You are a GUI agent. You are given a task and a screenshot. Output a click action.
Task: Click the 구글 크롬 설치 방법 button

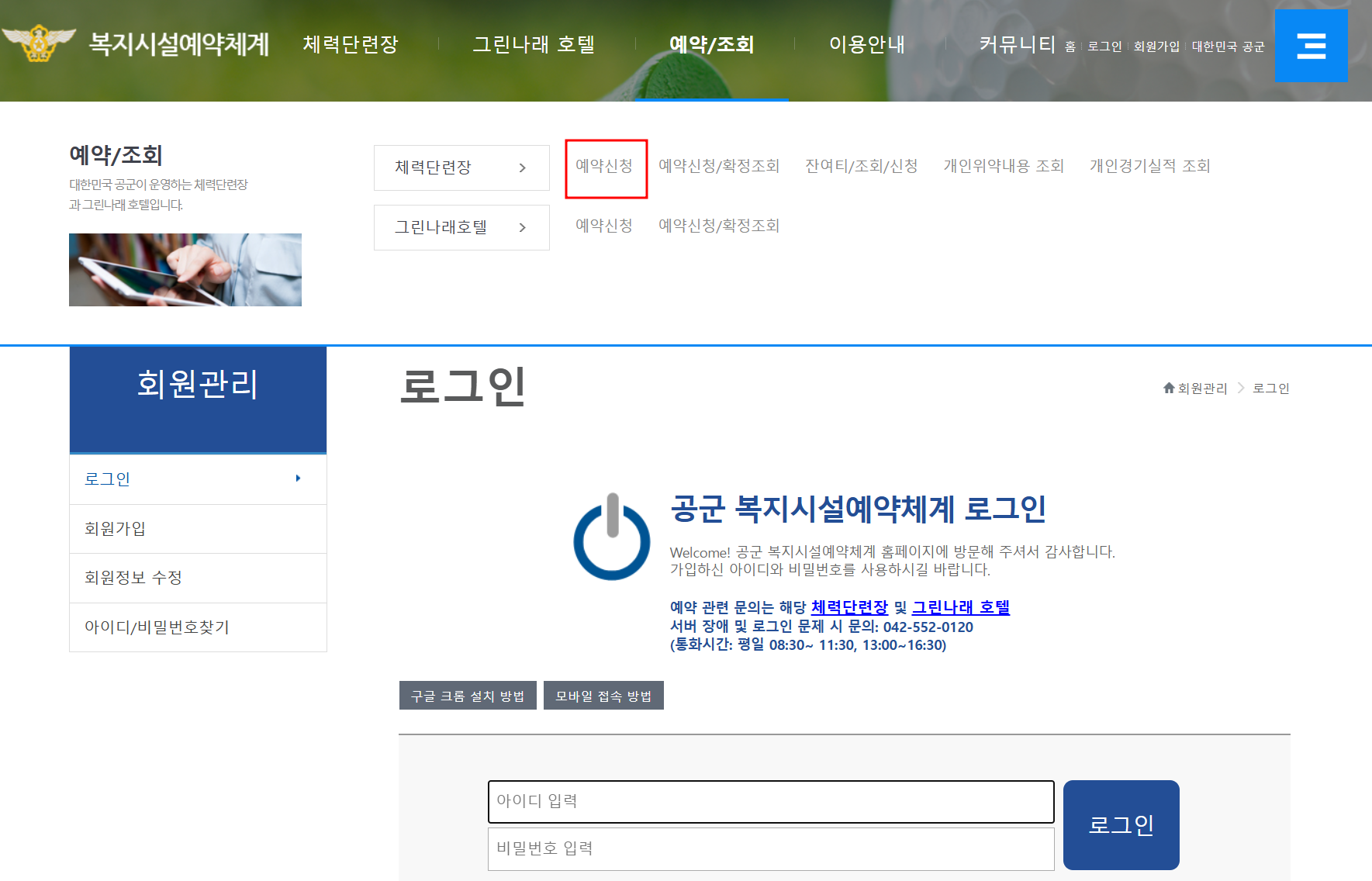point(467,695)
